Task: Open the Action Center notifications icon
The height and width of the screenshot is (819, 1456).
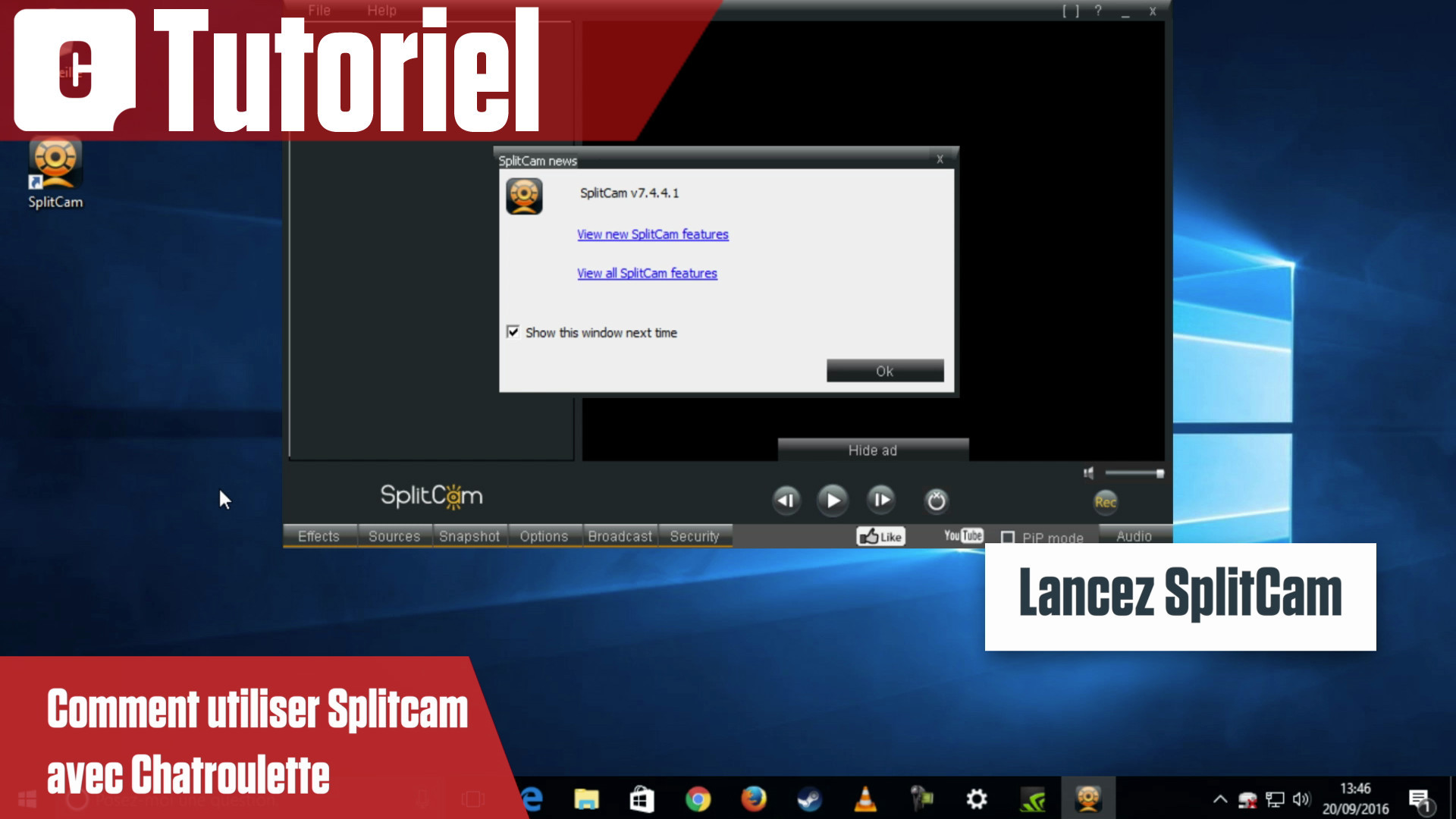Action: pyautogui.click(x=1420, y=800)
